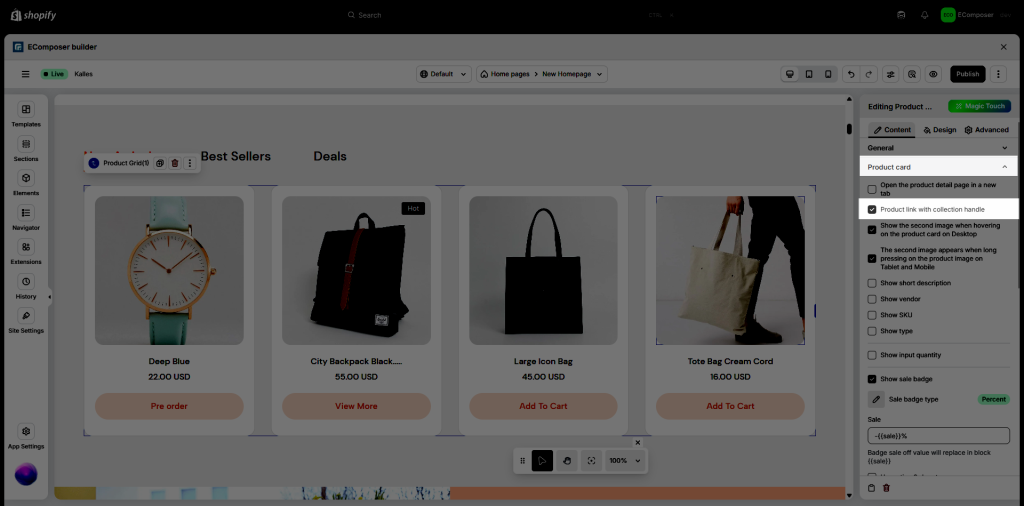Viewport: 1024px width, 506px height.
Task: Click the Sale badge text input field
Action: tap(938, 436)
